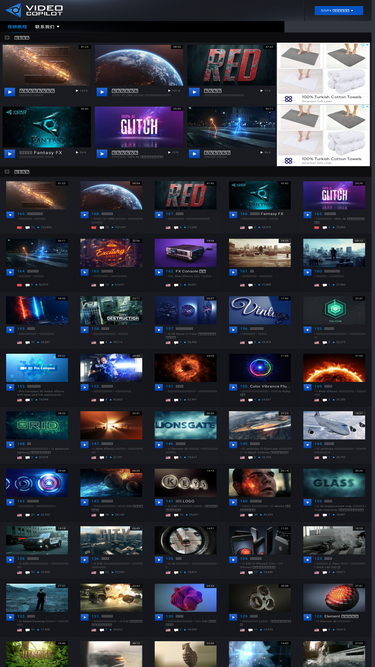
Task: Open the iPhones thumbnail of tutorial 134
Action: [260, 540]
